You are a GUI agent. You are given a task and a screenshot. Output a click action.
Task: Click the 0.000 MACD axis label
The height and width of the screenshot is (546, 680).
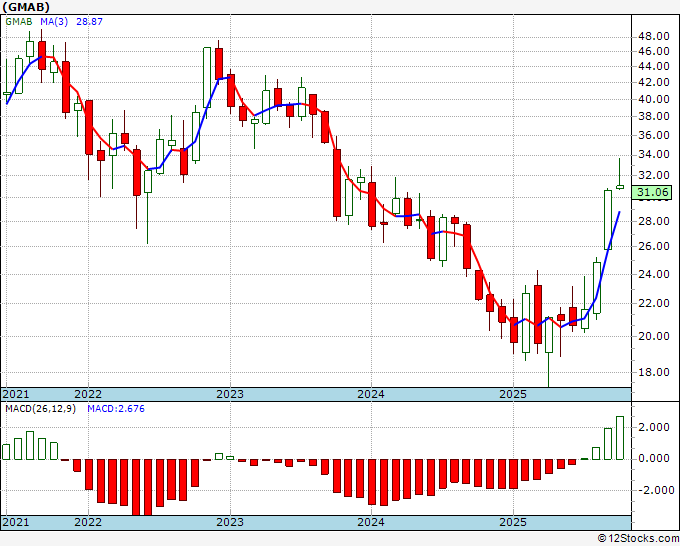(x=654, y=459)
